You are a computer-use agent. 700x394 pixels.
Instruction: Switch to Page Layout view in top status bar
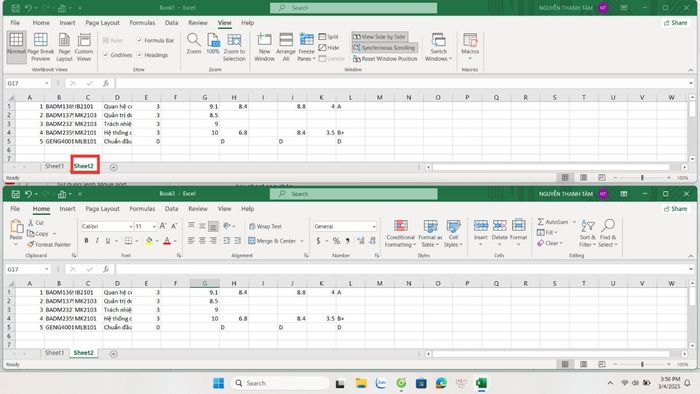click(x=583, y=177)
